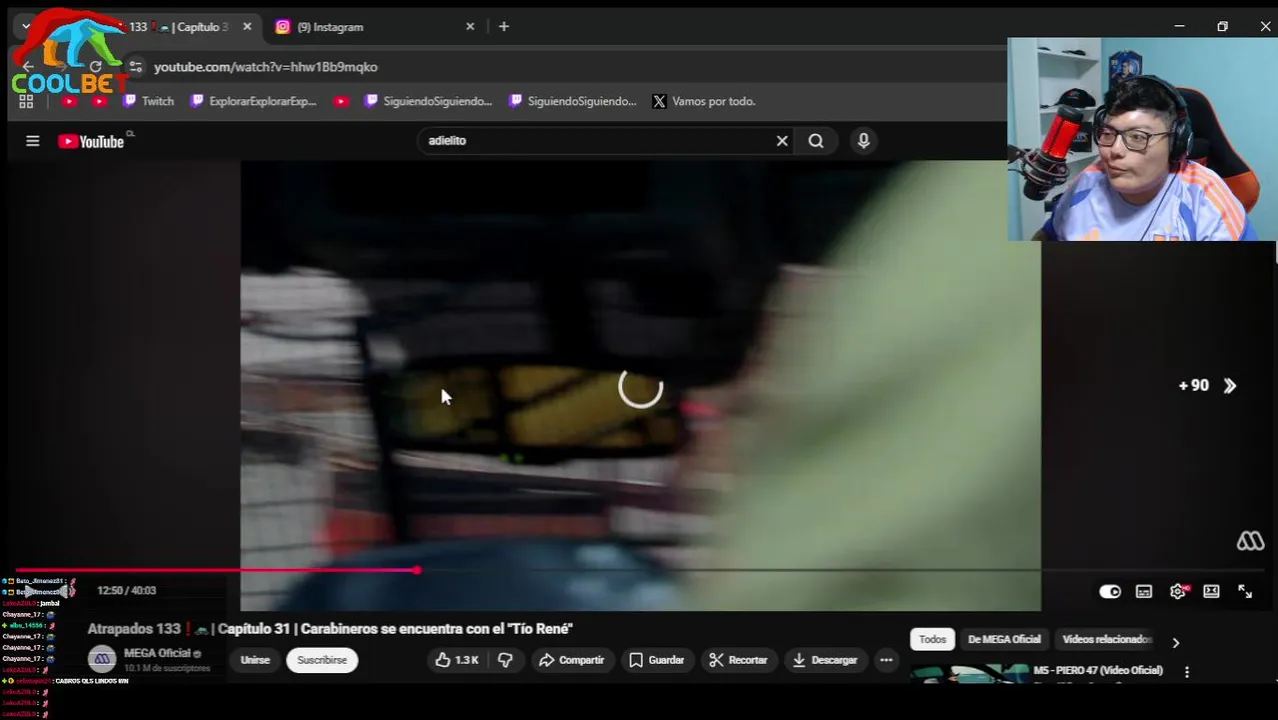This screenshot has width=1278, height=720.
Task: Start voice search with the microphone
Action: click(x=863, y=141)
